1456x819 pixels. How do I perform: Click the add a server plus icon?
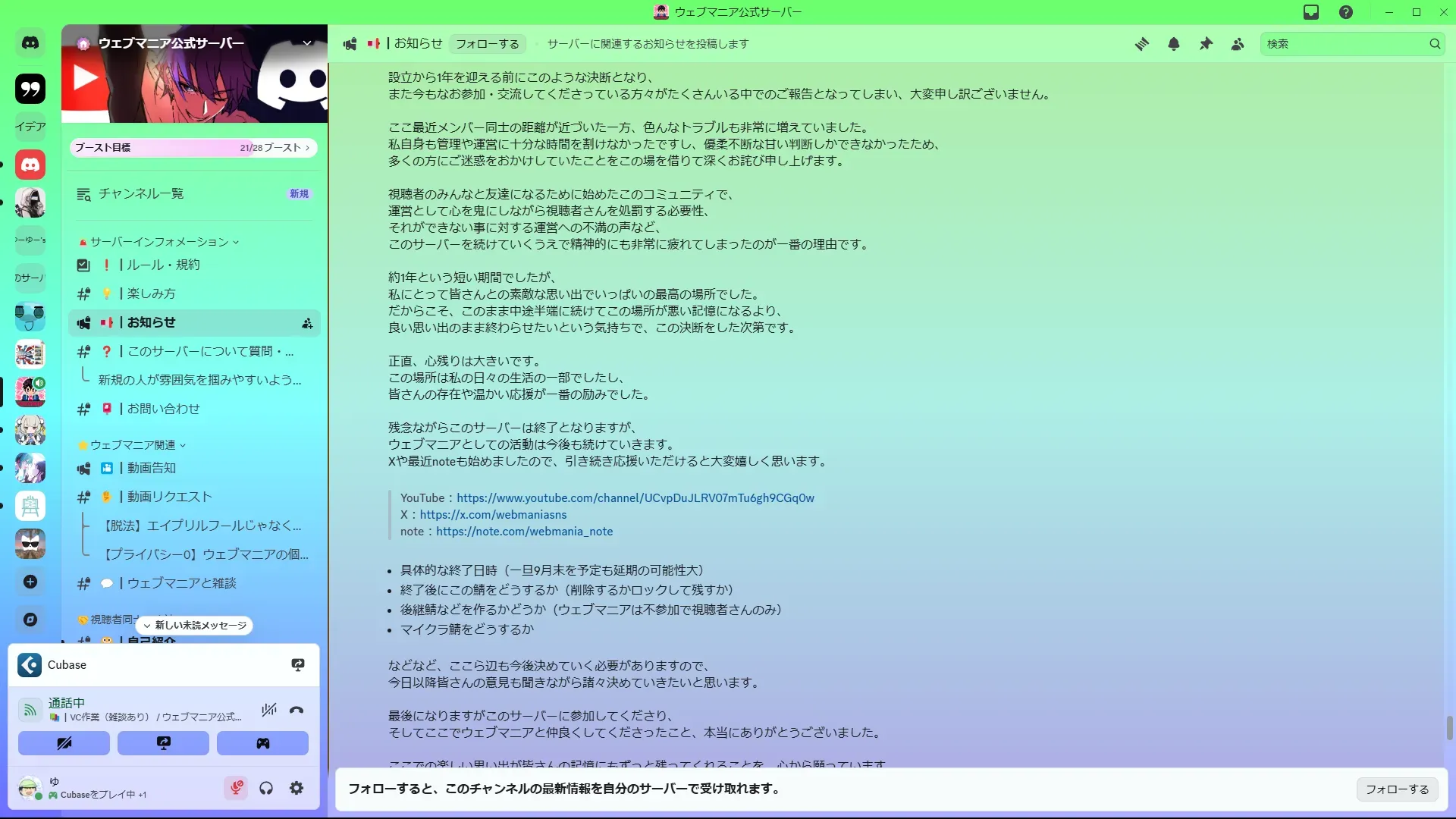point(30,582)
